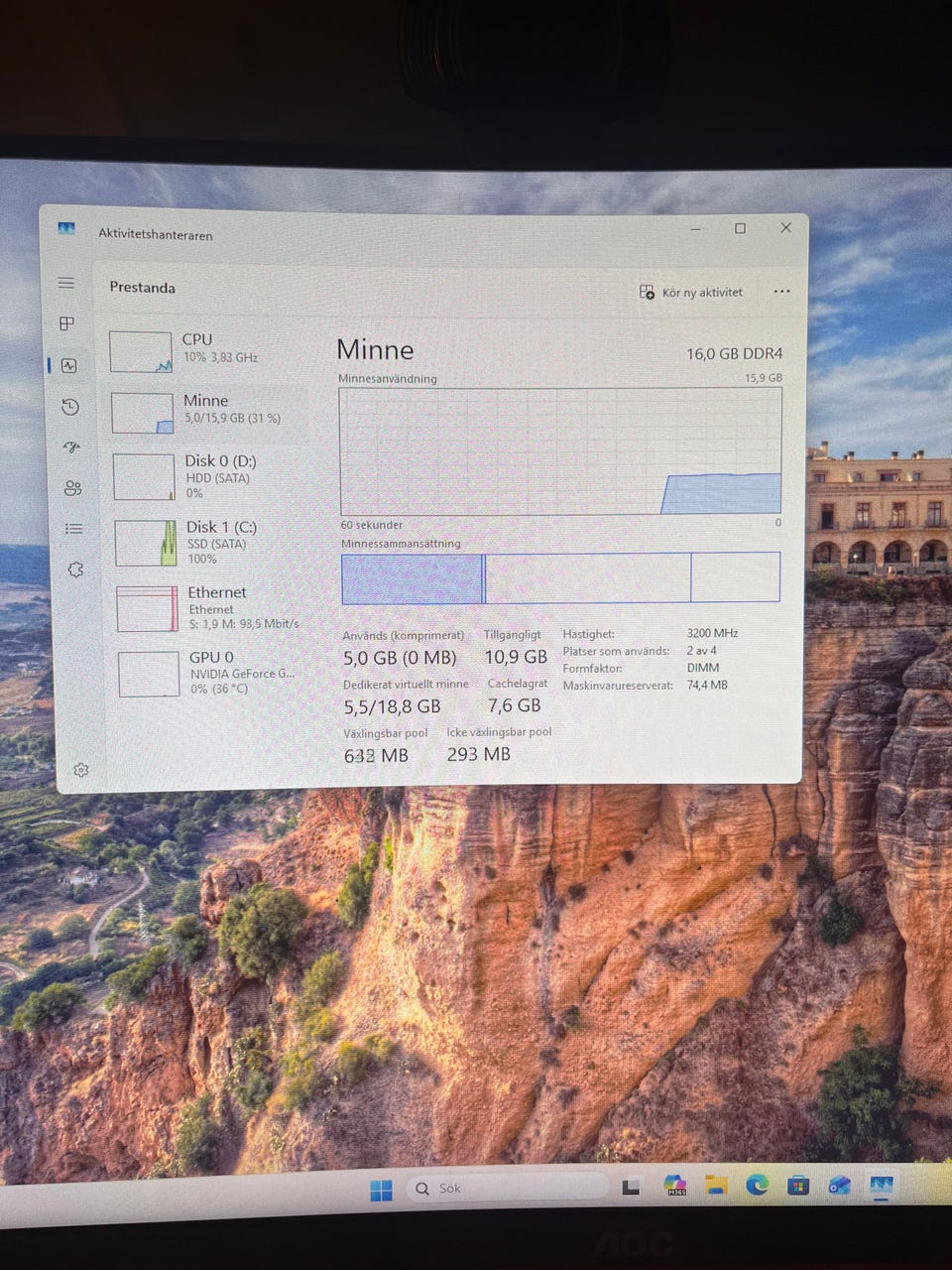Click the '10,9 GB' Tillgängligt value

tap(516, 657)
